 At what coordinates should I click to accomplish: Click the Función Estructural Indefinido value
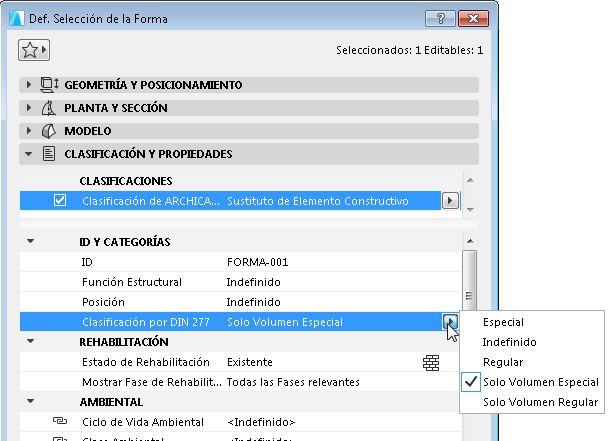pyautogui.click(x=253, y=282)
